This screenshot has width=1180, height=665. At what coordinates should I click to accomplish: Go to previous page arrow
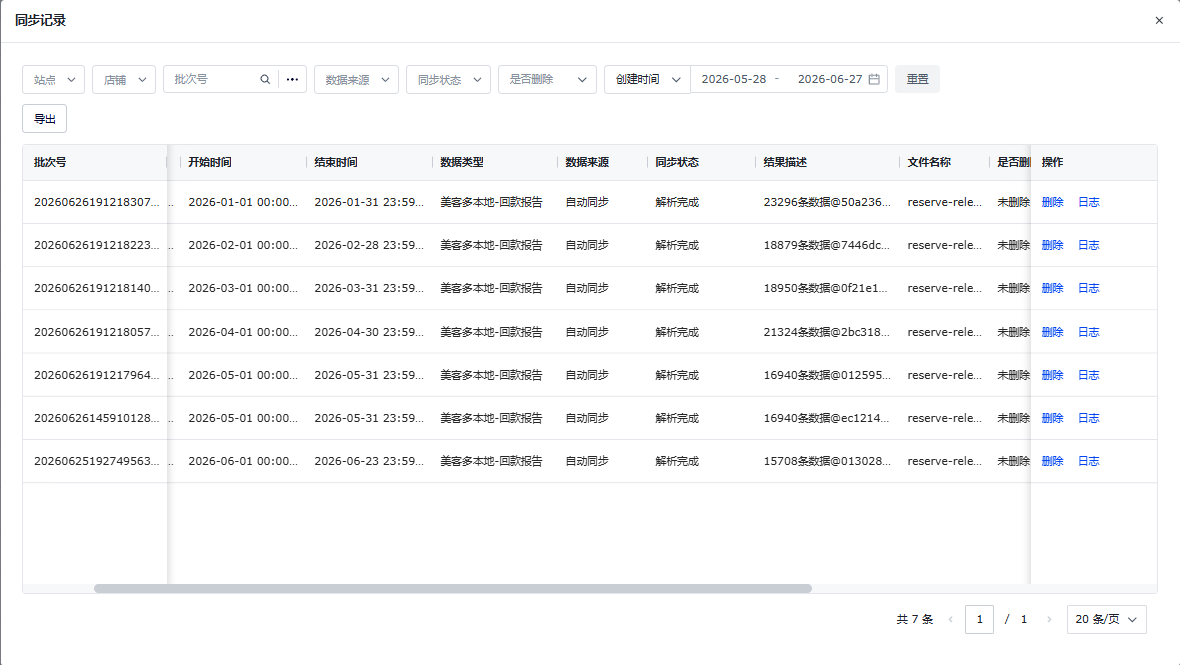tap(951, 619)
